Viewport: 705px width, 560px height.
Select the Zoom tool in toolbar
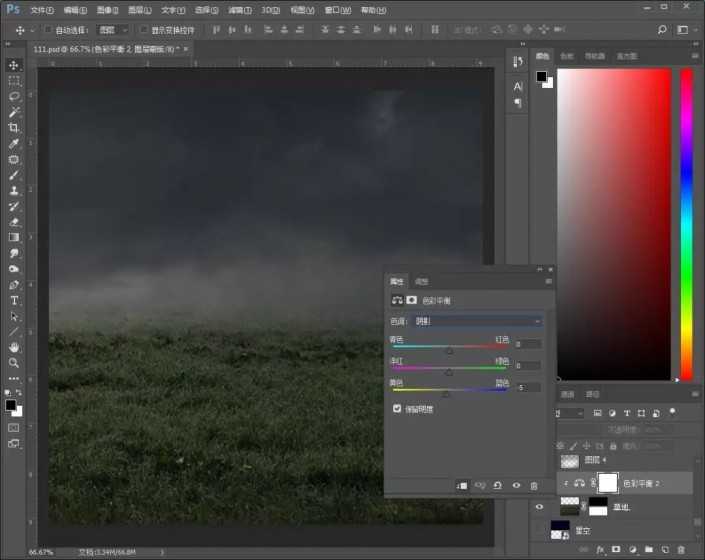14,362
